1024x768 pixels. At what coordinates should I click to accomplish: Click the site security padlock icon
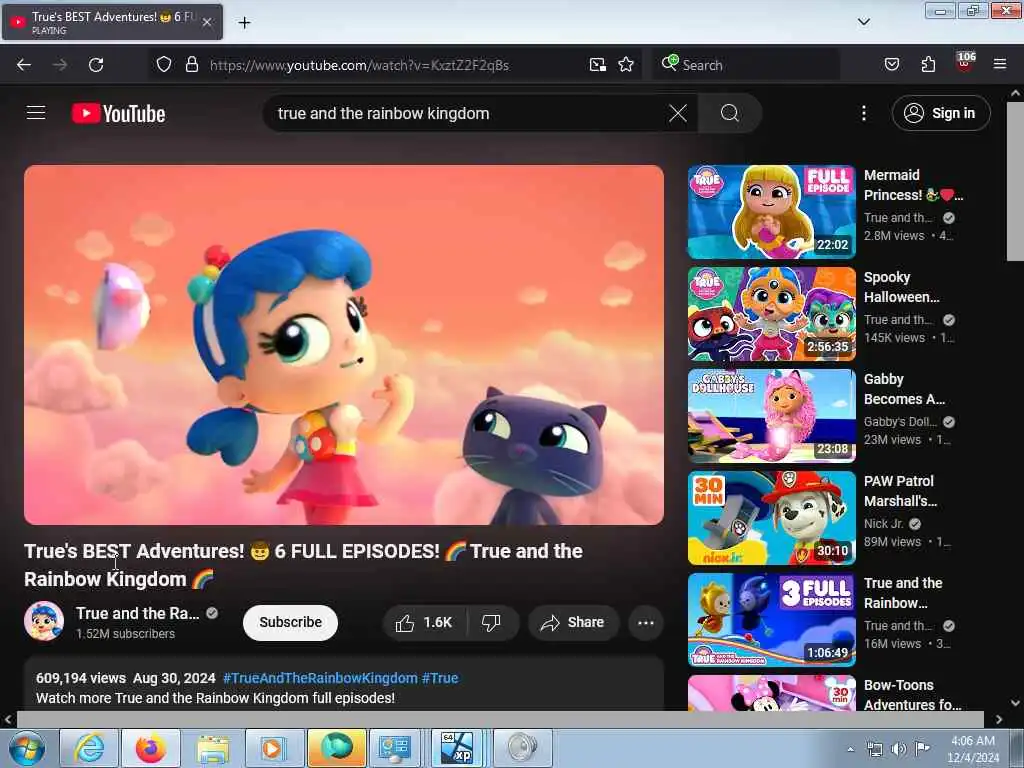click(x=191, y=65)
